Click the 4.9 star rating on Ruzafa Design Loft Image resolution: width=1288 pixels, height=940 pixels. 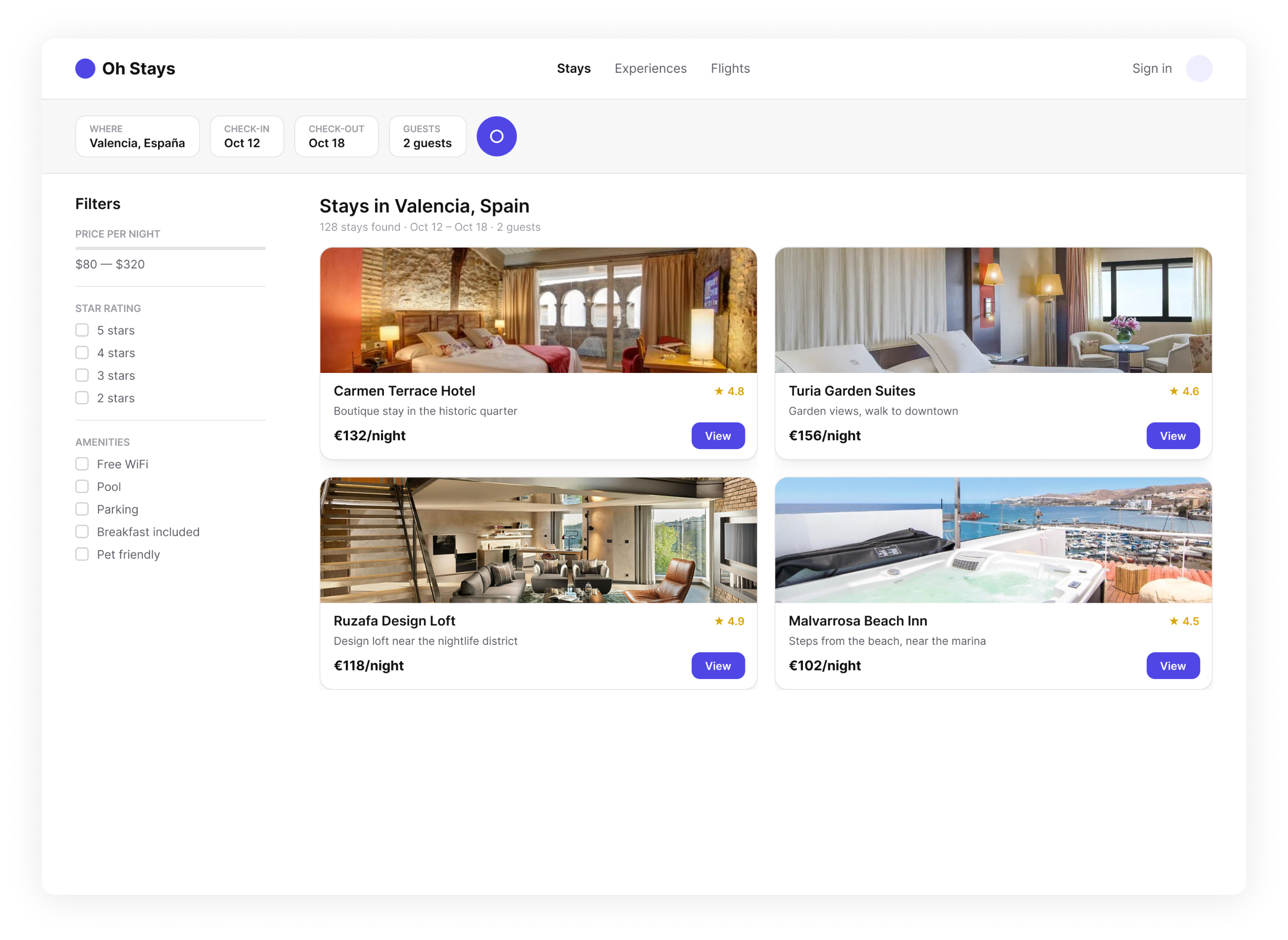coord(729,621)
